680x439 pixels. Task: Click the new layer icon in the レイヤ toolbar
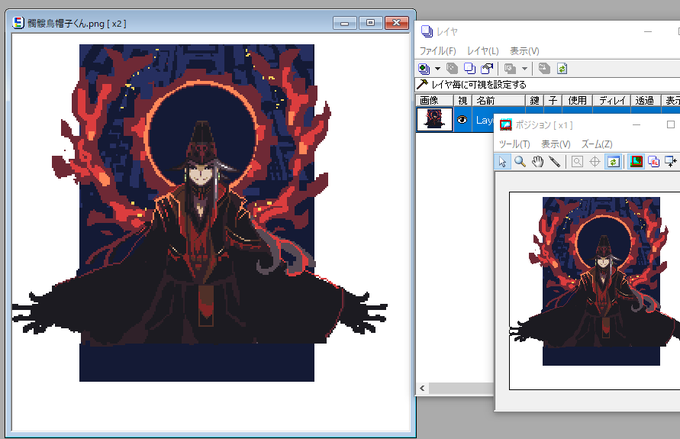coord(424,69)
